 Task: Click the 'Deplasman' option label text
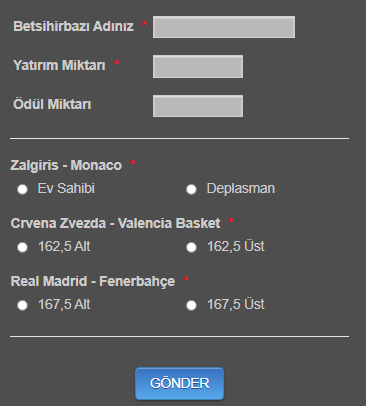pos(241,189)
